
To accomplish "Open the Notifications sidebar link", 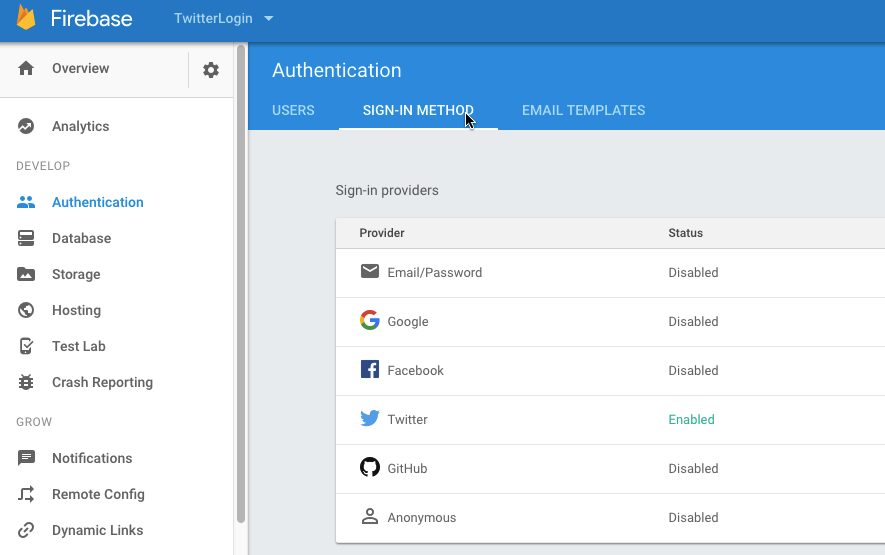I will [x=92, y=458].
